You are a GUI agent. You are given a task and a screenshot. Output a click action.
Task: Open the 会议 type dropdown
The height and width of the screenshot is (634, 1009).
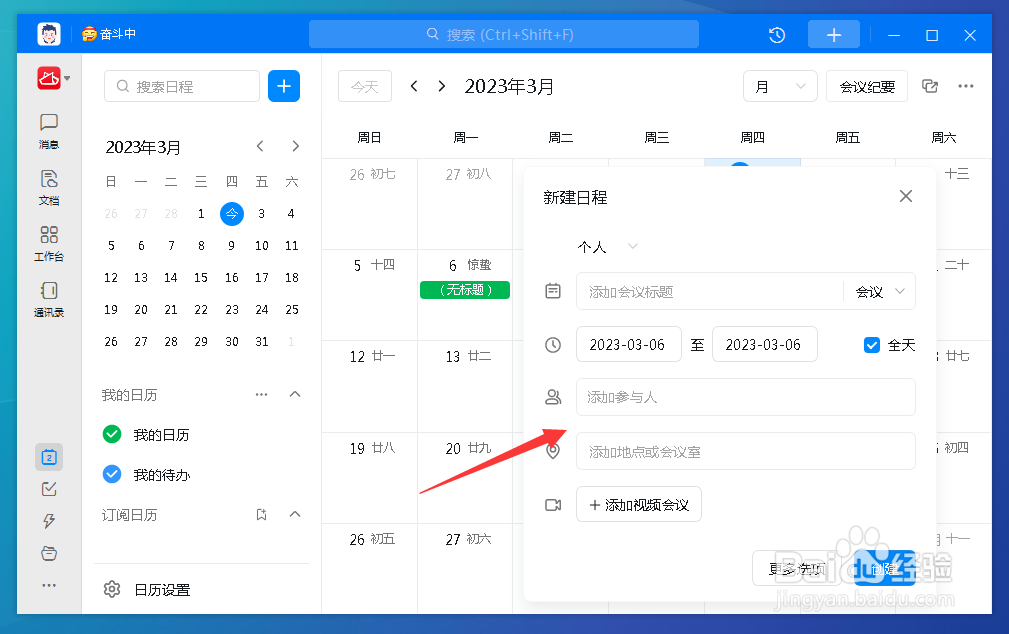[880, 292]
